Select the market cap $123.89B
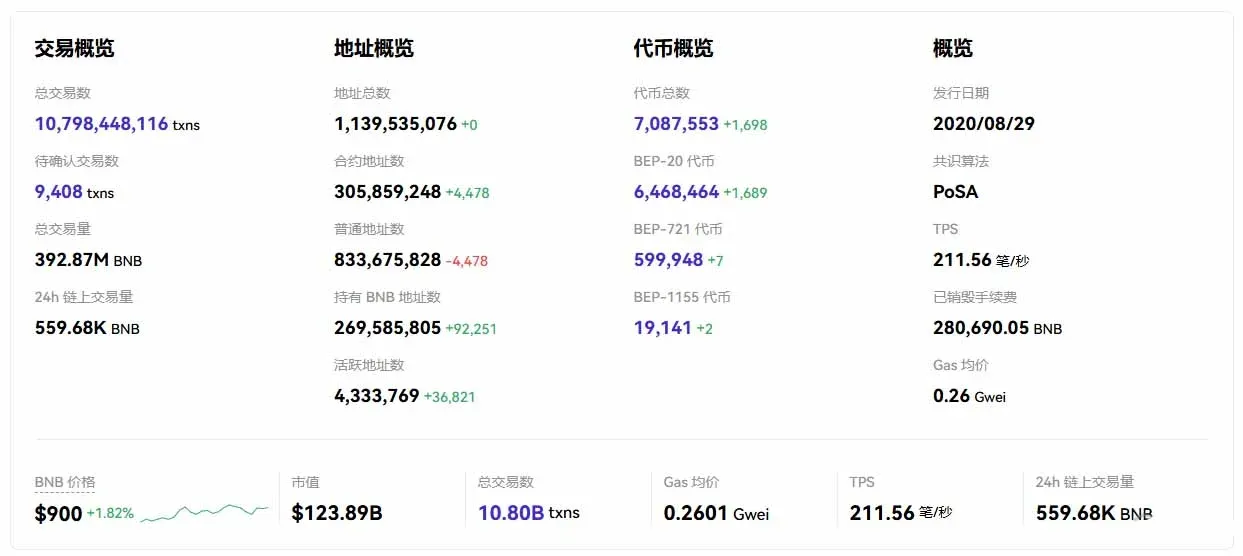The image size is (1243, 556). click(x=337, y=513)
